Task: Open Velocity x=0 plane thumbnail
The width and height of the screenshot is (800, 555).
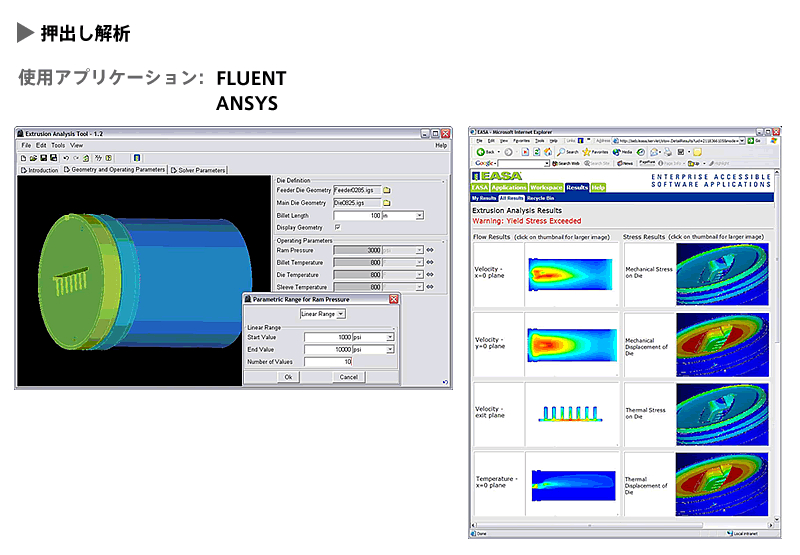Action: click(571, 274)
